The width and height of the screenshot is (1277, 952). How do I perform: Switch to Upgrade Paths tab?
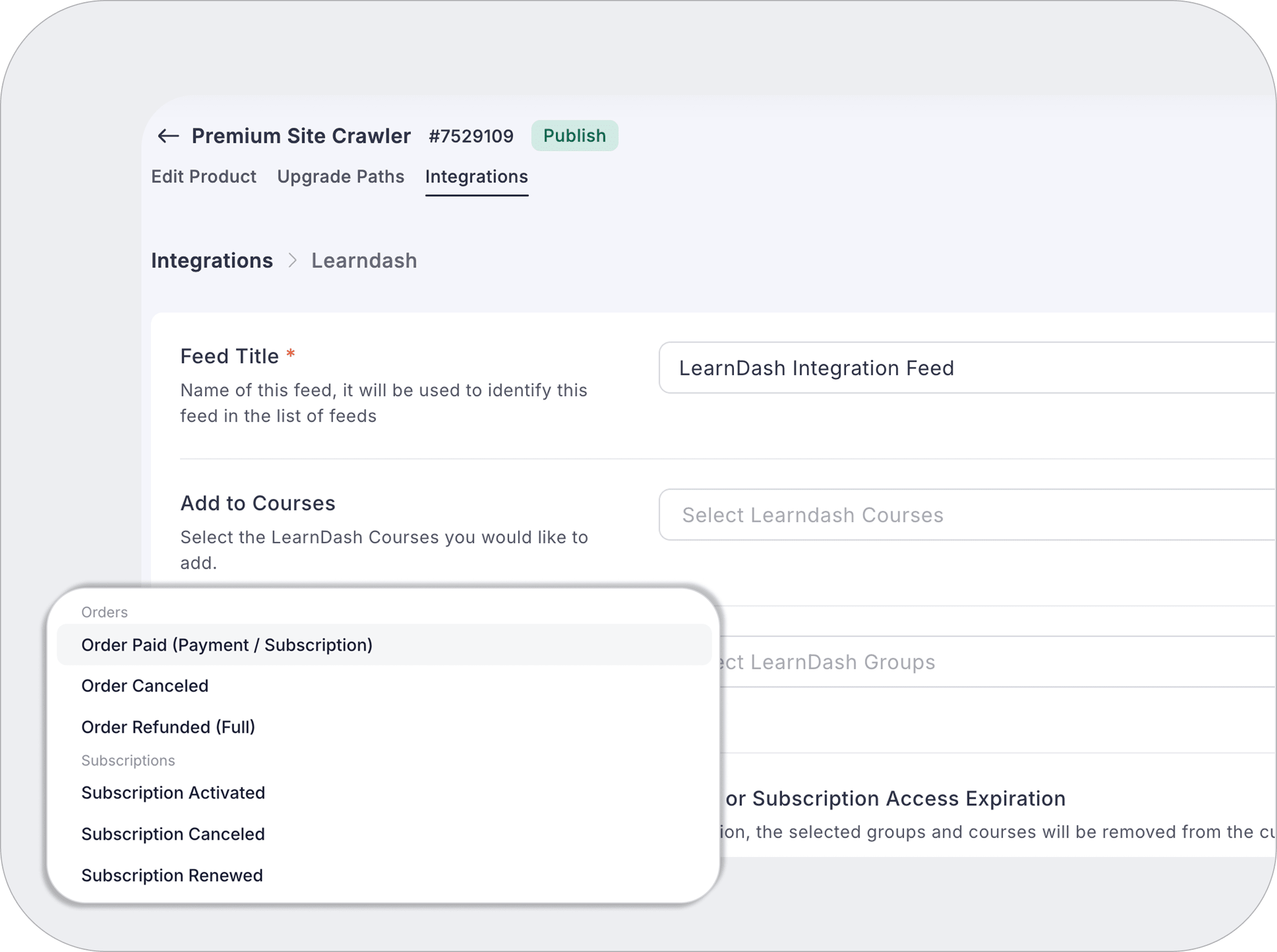click(x=341, y=176)
